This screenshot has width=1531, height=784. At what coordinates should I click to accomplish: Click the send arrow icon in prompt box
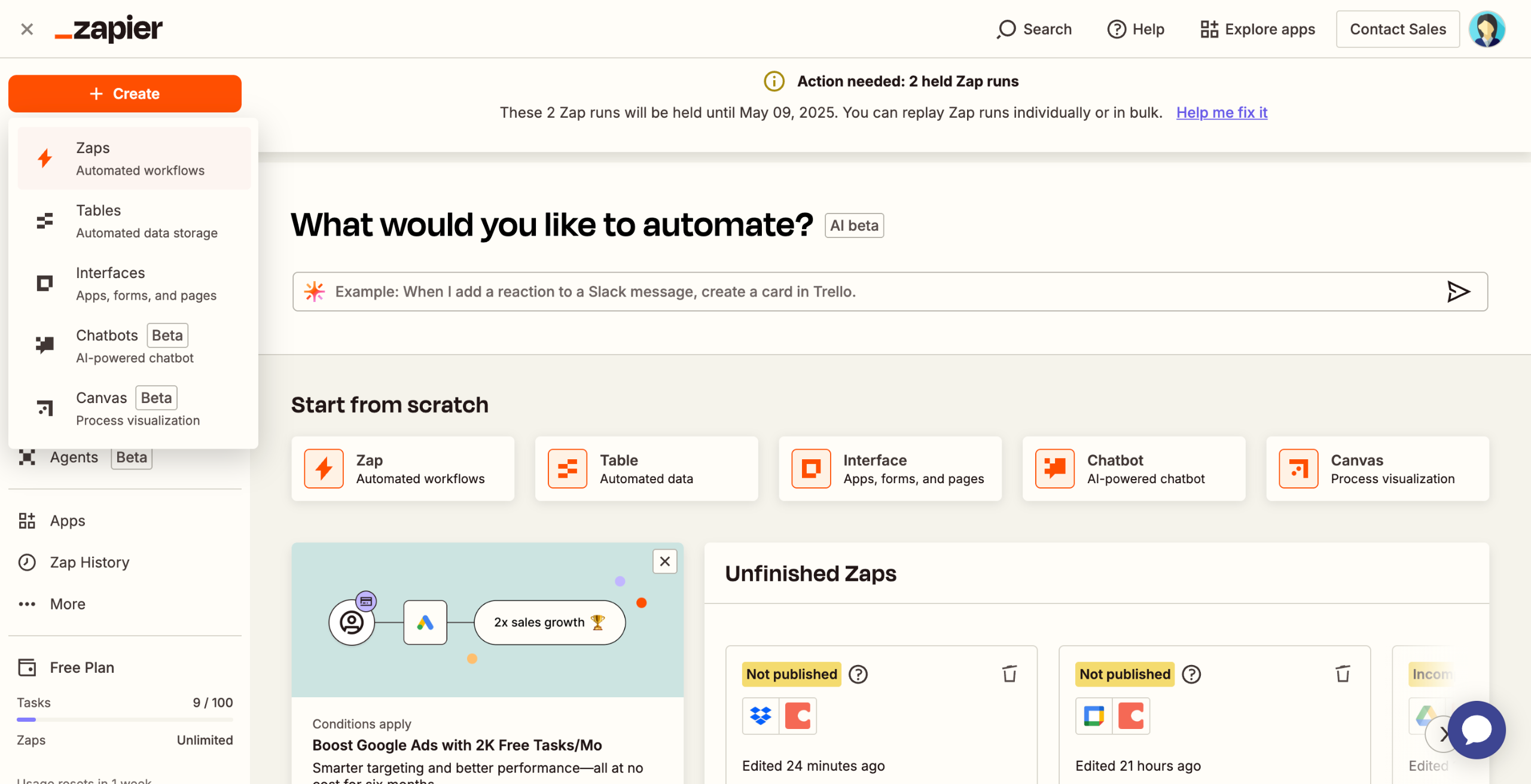click(x=1457, y=292)
